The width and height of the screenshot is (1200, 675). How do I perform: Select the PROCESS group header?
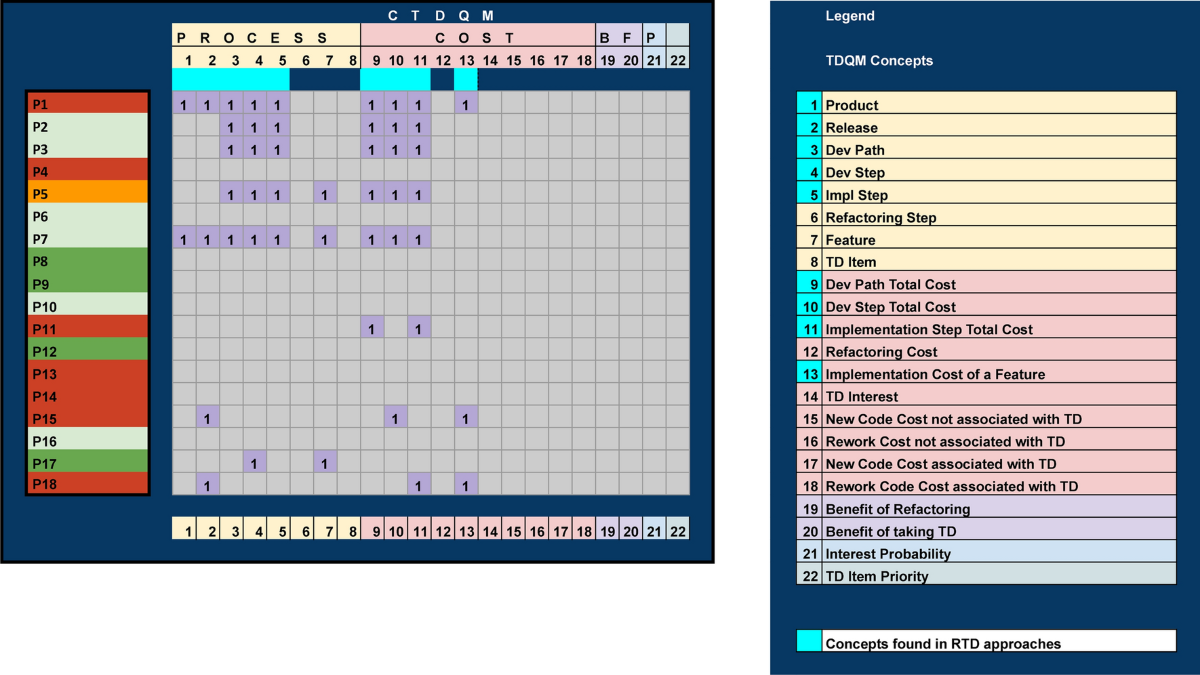pos(265,38)
